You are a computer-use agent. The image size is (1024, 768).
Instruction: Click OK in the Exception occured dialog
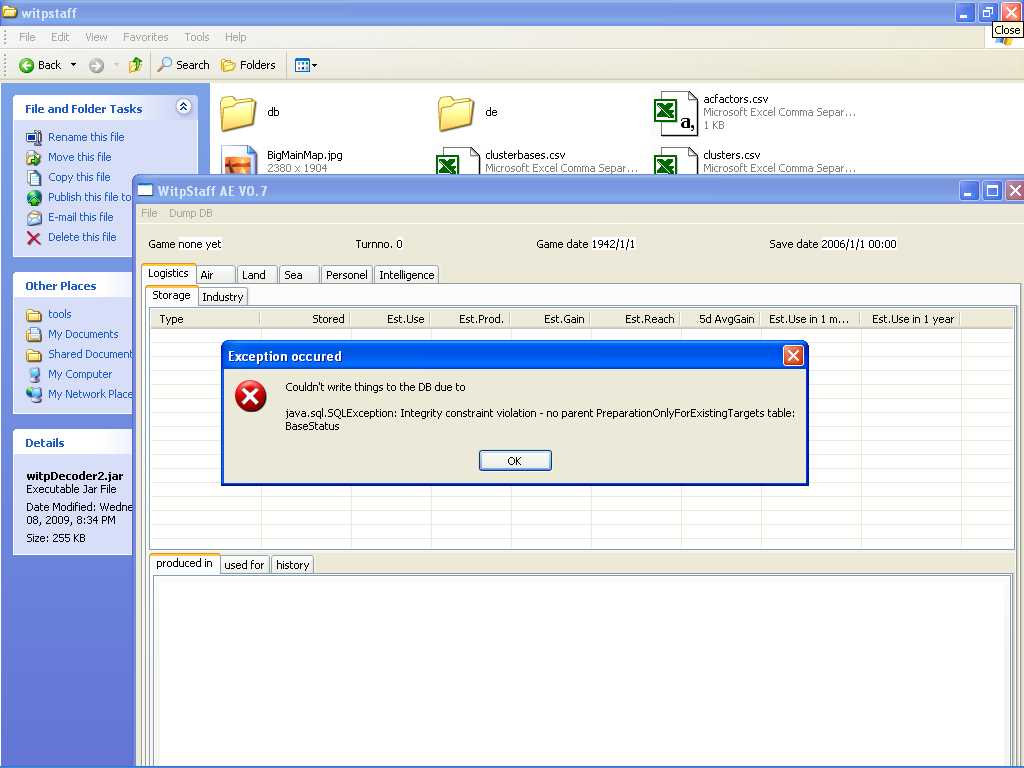pos(515,460)
